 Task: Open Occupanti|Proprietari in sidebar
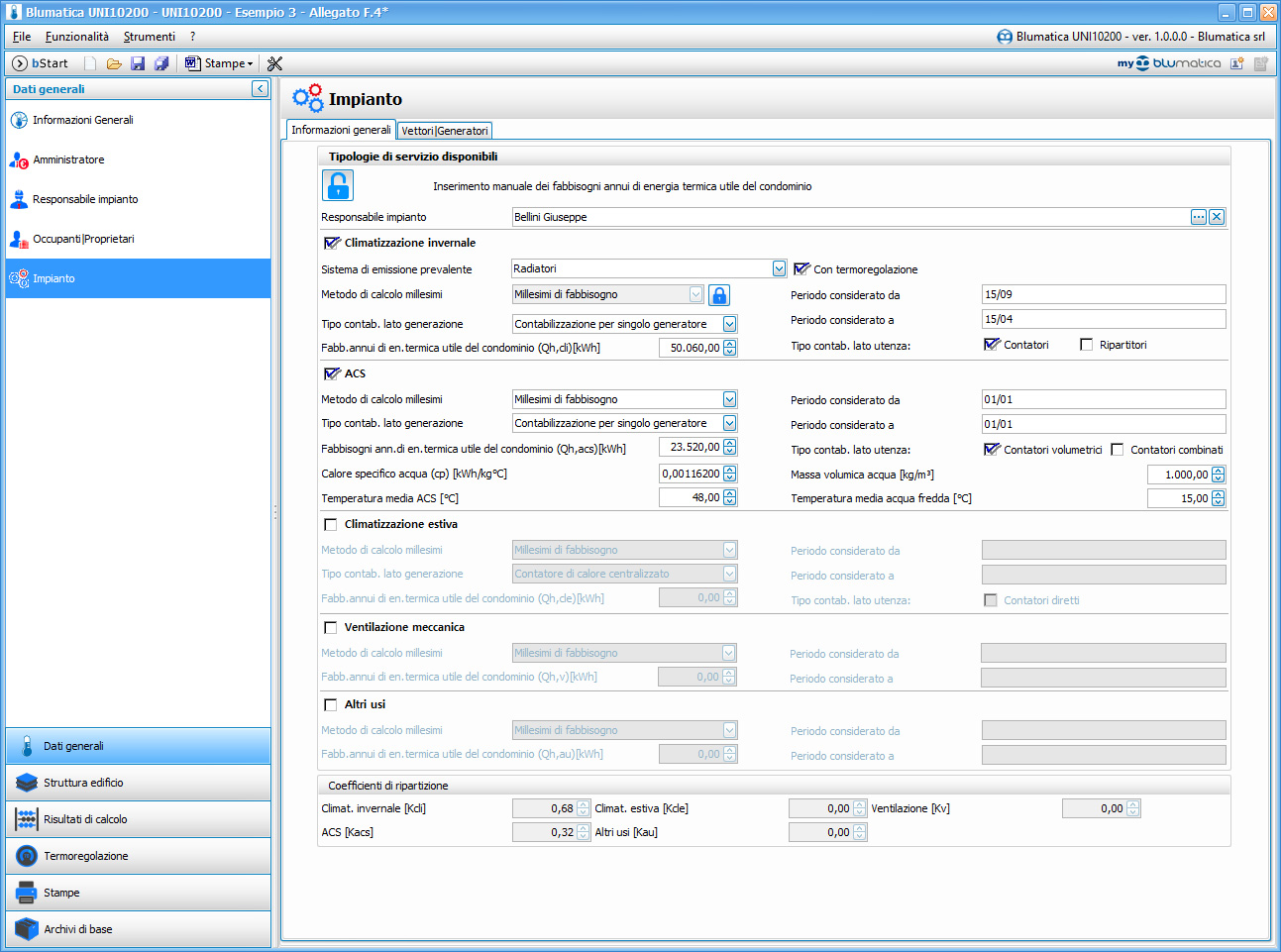(x=138, y=239)
